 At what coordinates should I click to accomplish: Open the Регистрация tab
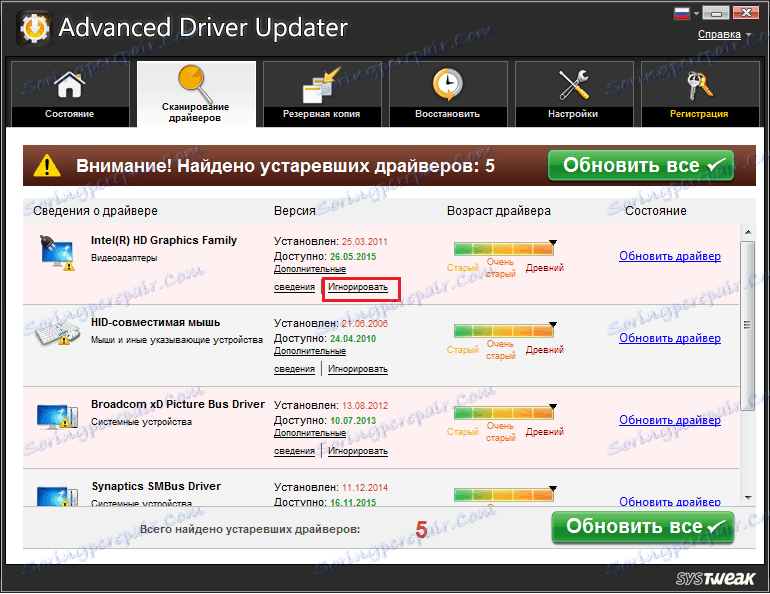700,94
